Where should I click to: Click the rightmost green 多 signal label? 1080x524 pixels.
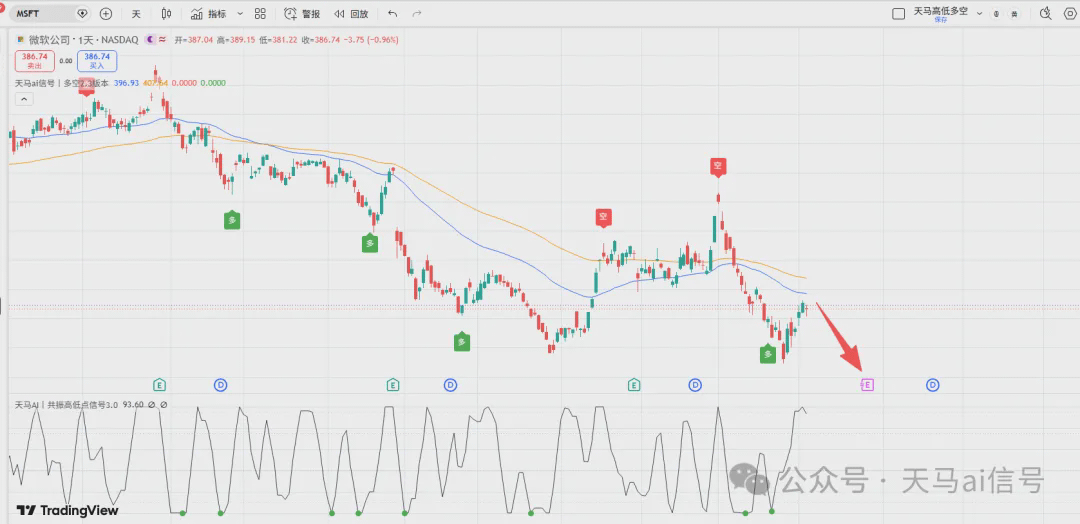[x=768, y=354]
